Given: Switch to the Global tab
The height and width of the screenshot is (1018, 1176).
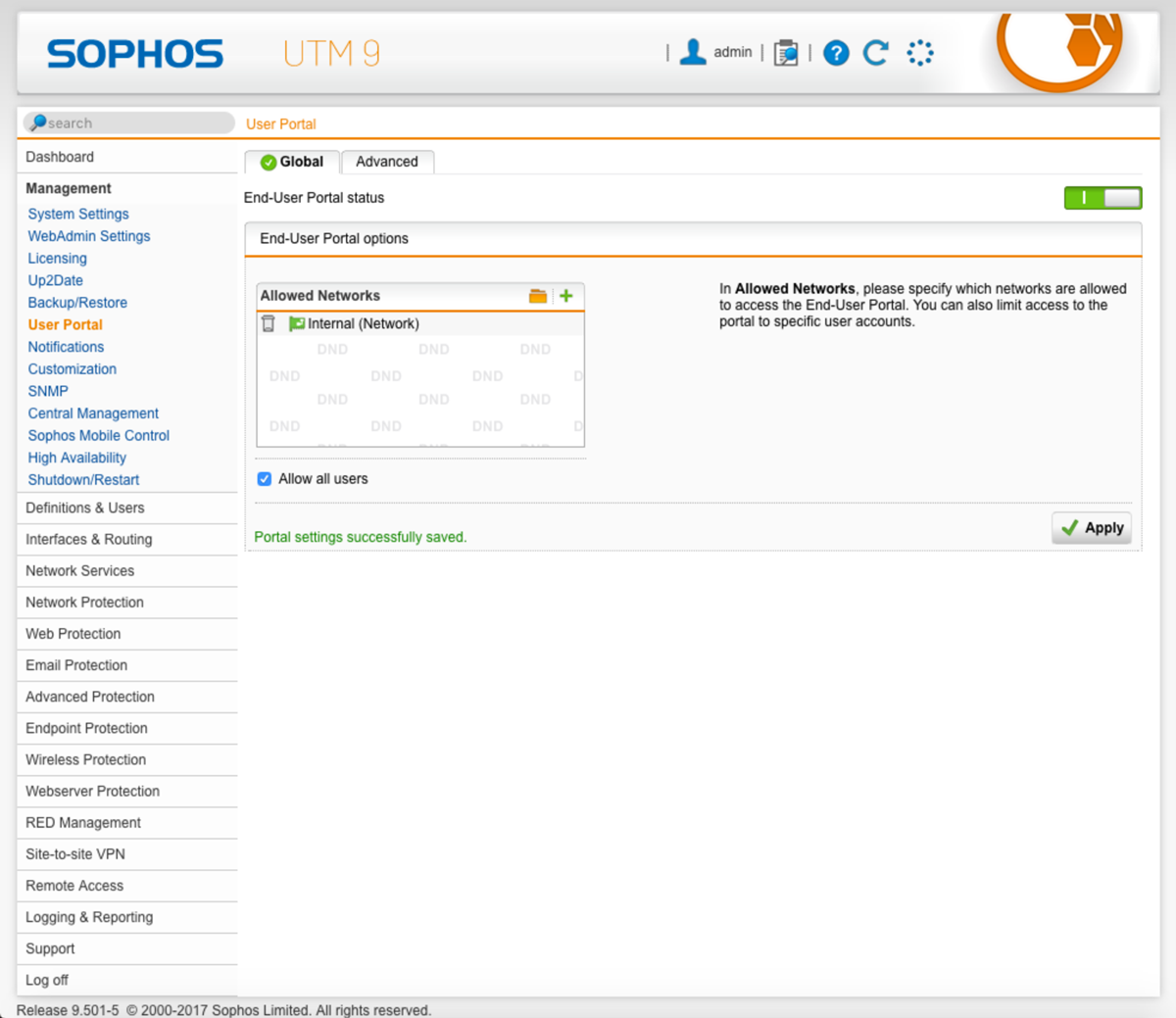Looking at the screenshot, I should [292, 162].
